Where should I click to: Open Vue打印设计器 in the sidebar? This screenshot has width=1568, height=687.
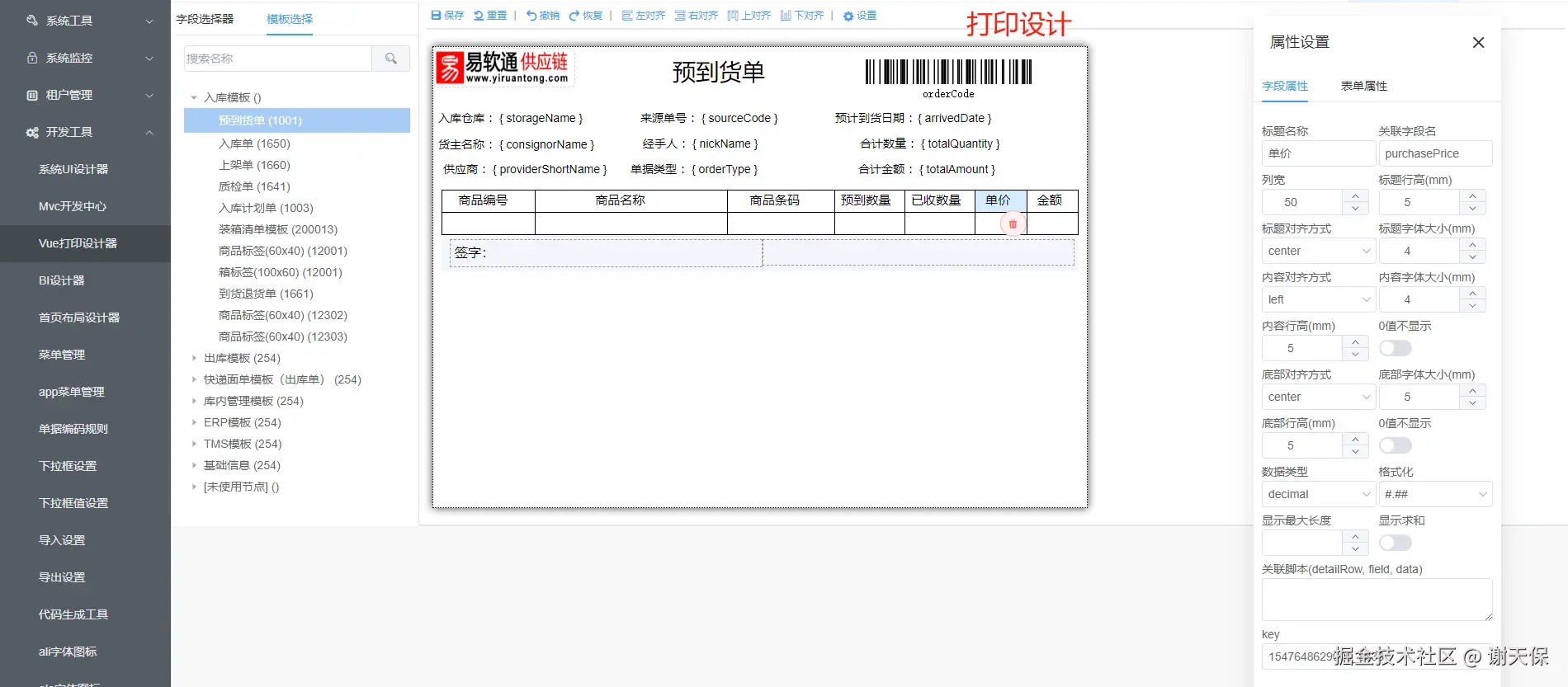(x=85, y=243)
